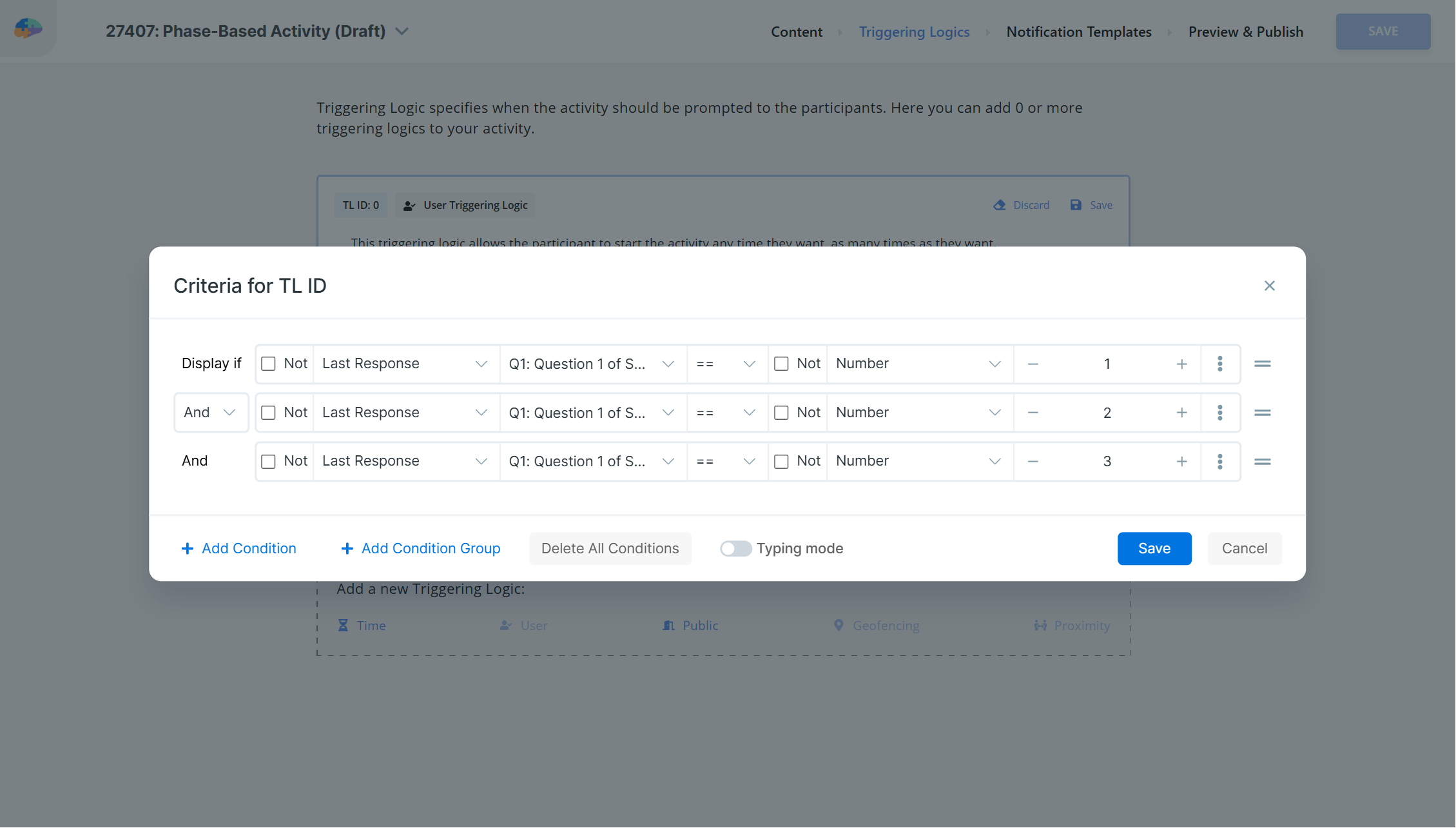The image size is (1456, 828).
Task: Open the And logical operator dropdown
Action: [x=211, y=413]
